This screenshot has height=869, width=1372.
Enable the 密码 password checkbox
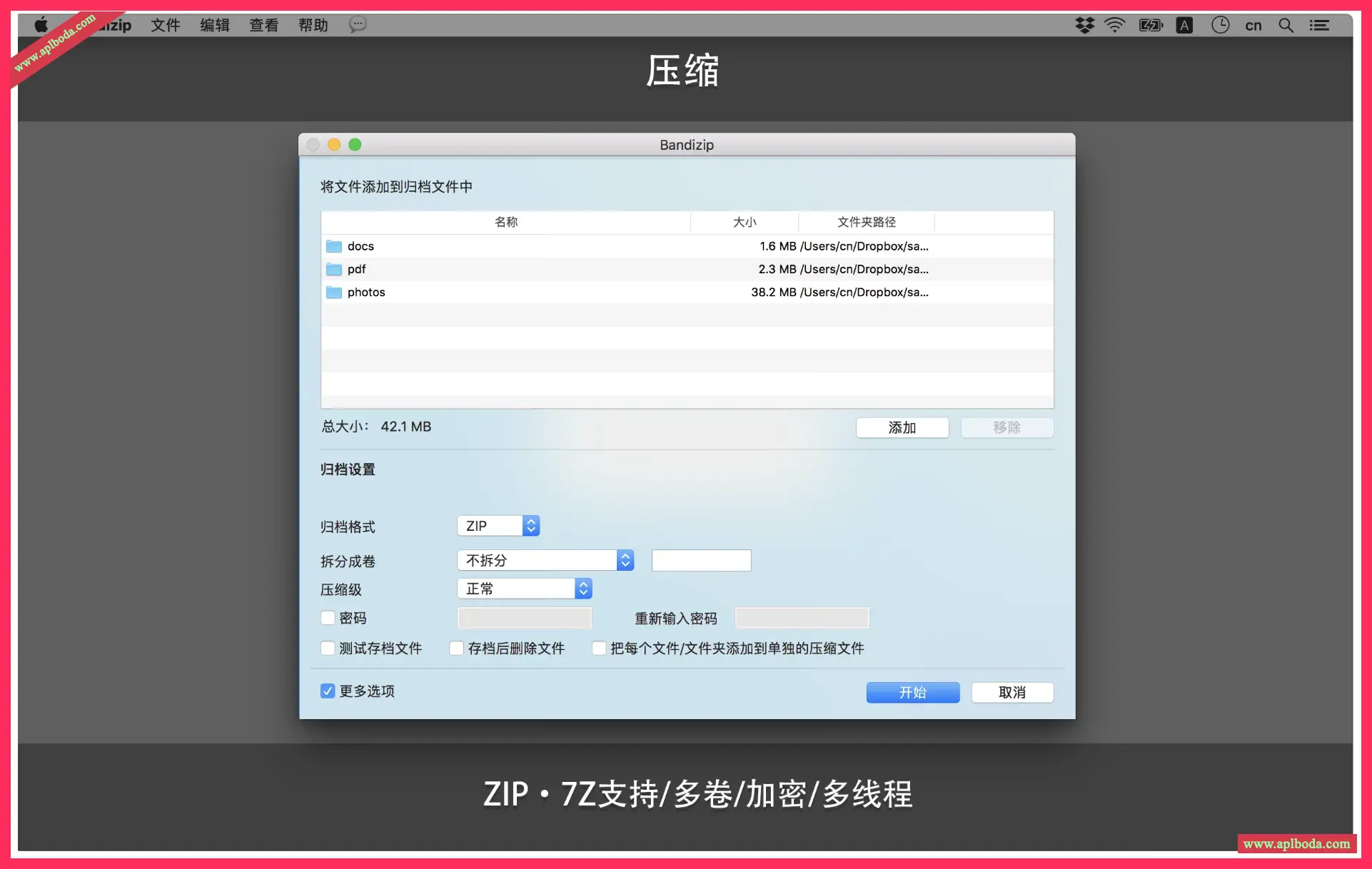click(x=328, y=618)
